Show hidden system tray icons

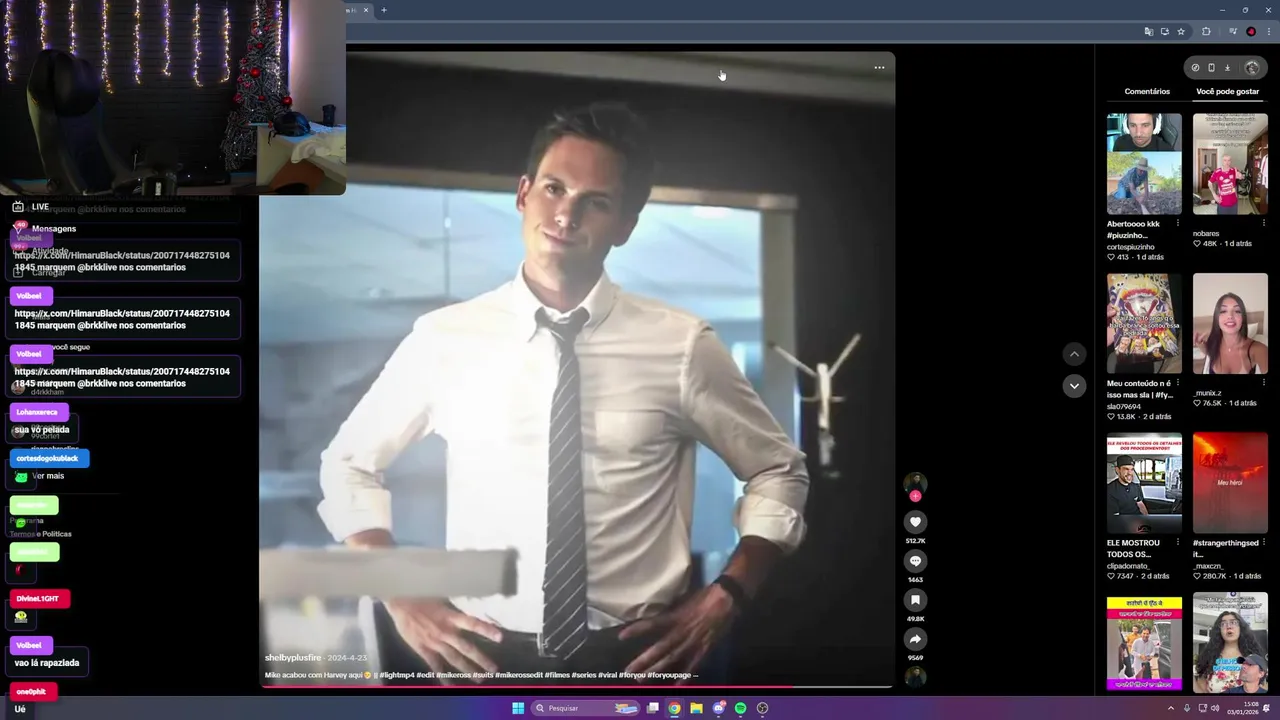[1171, 708]
